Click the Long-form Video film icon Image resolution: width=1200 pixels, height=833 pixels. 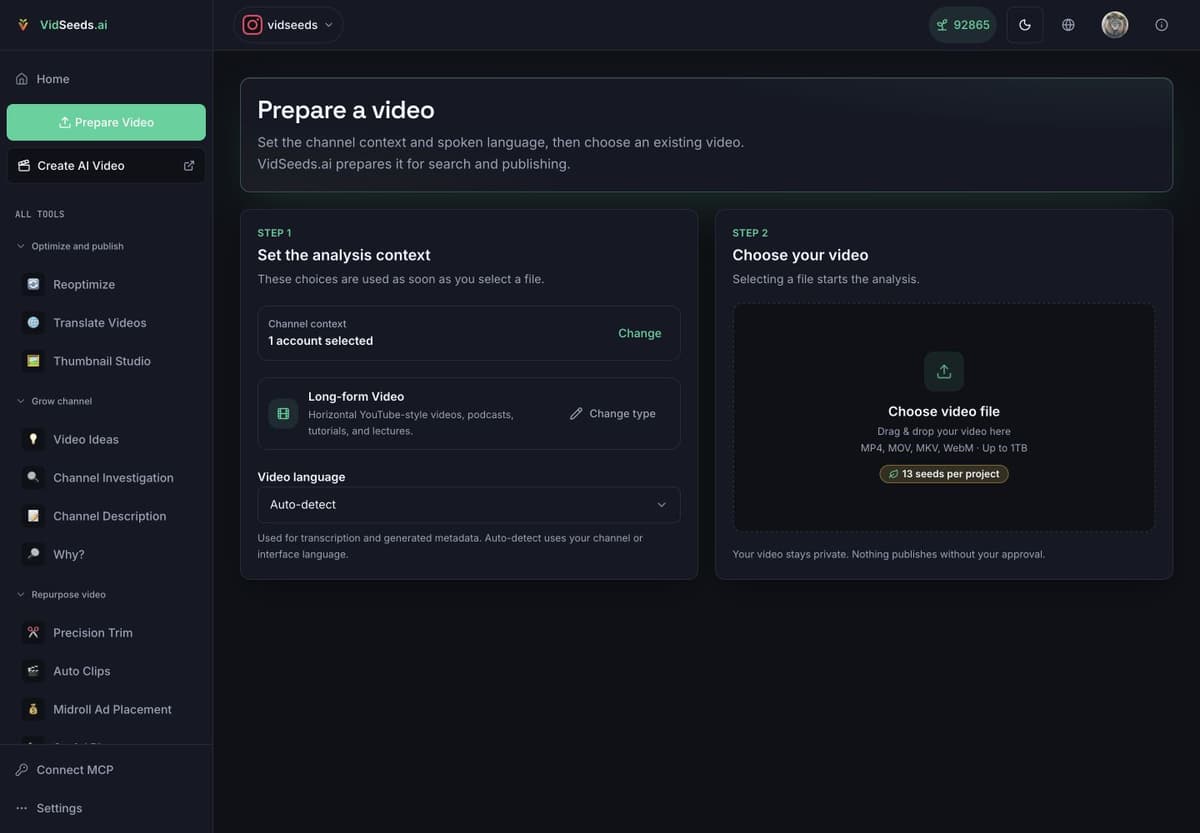click(x=283, y=413)
